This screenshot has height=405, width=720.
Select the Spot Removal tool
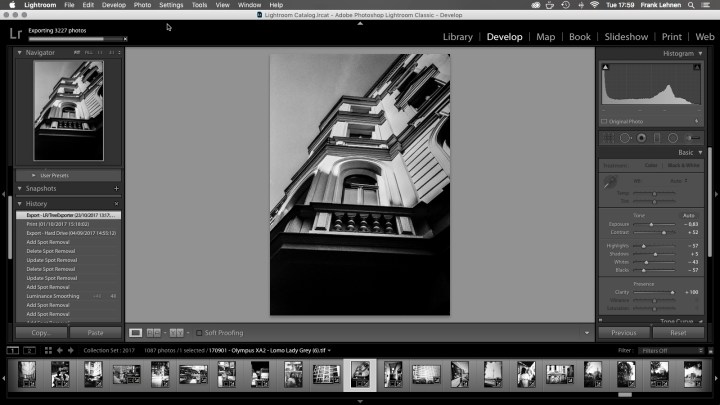pyautogui.click(x=624, y=137)
